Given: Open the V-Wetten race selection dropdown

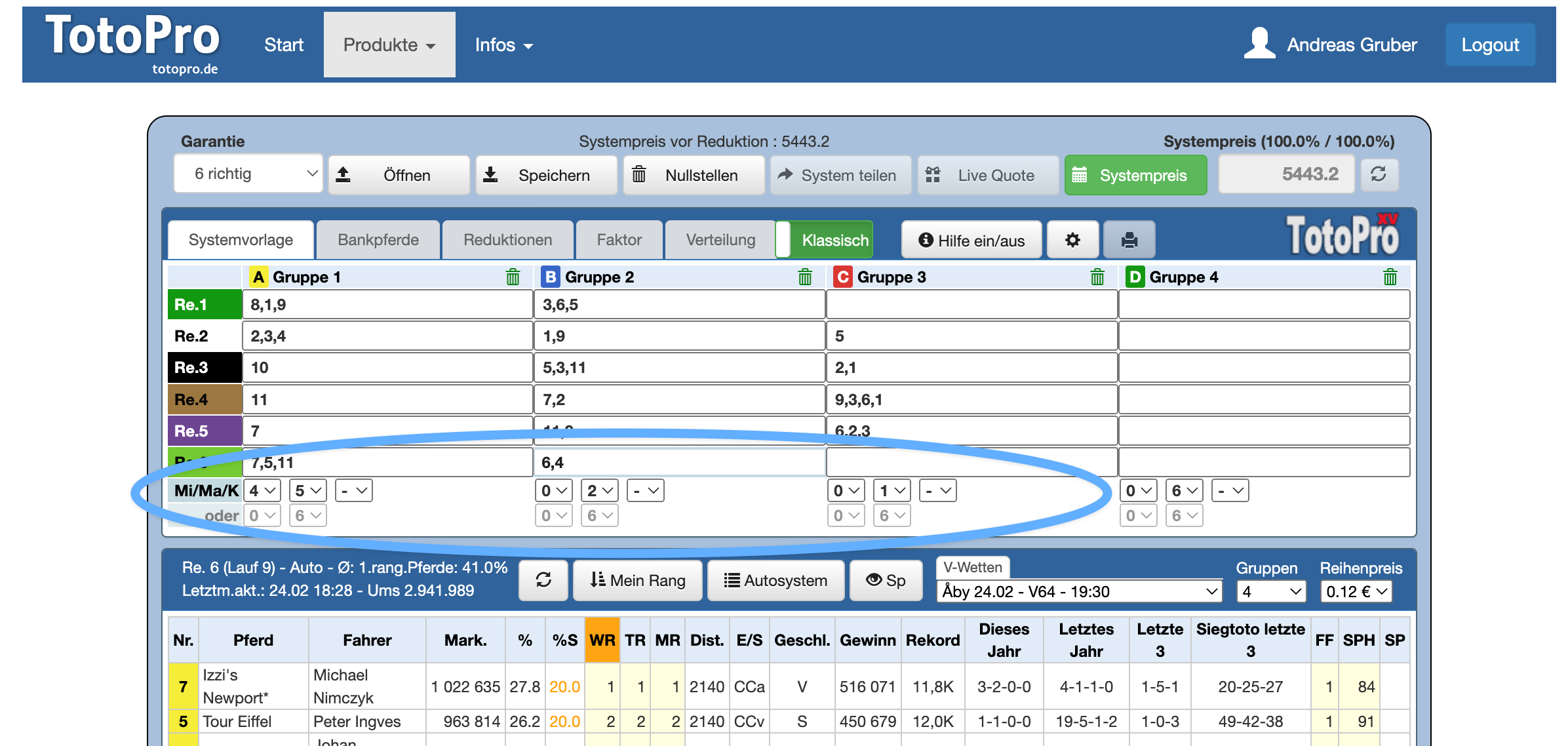Looking at the screenshot, I should tap(1080, 591).
